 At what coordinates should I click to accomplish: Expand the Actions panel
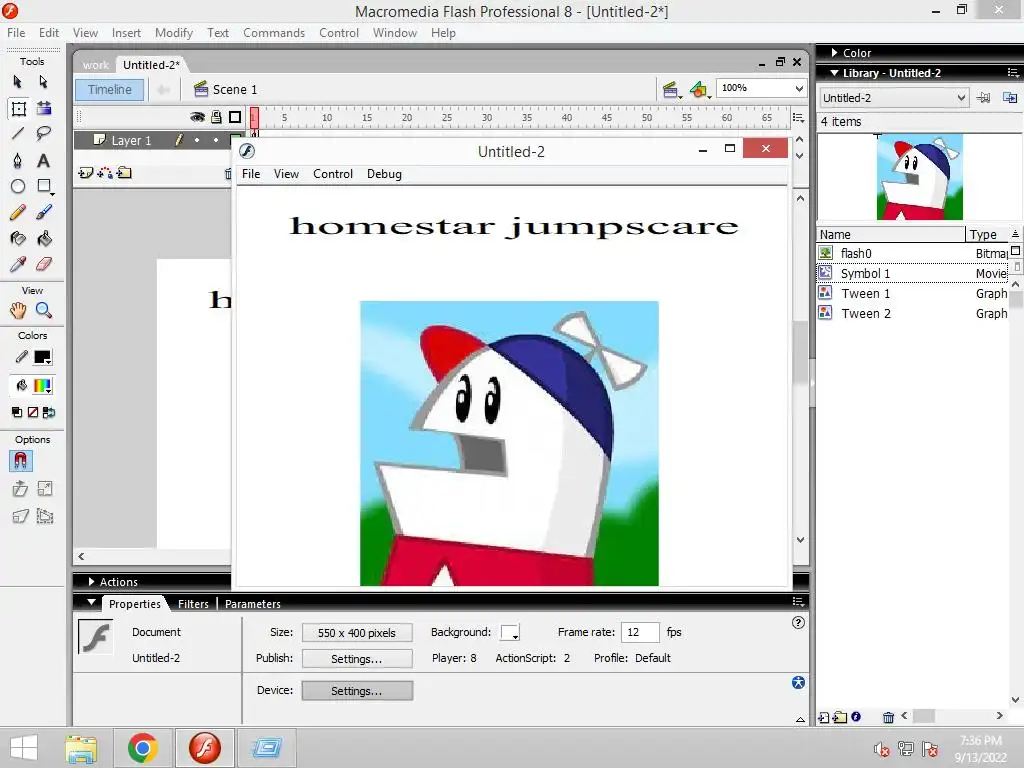click(92, 581)
